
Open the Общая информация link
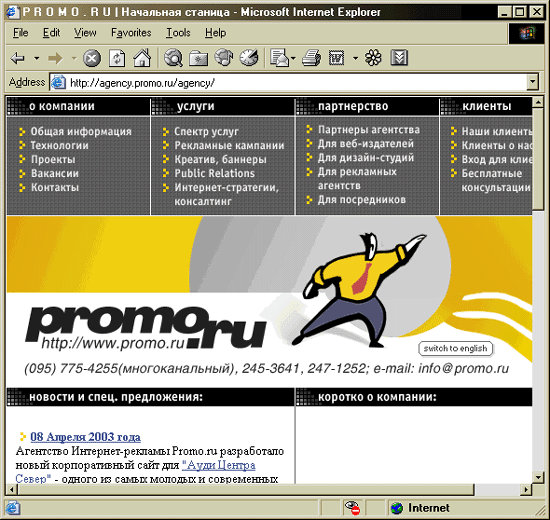[81, 132]
